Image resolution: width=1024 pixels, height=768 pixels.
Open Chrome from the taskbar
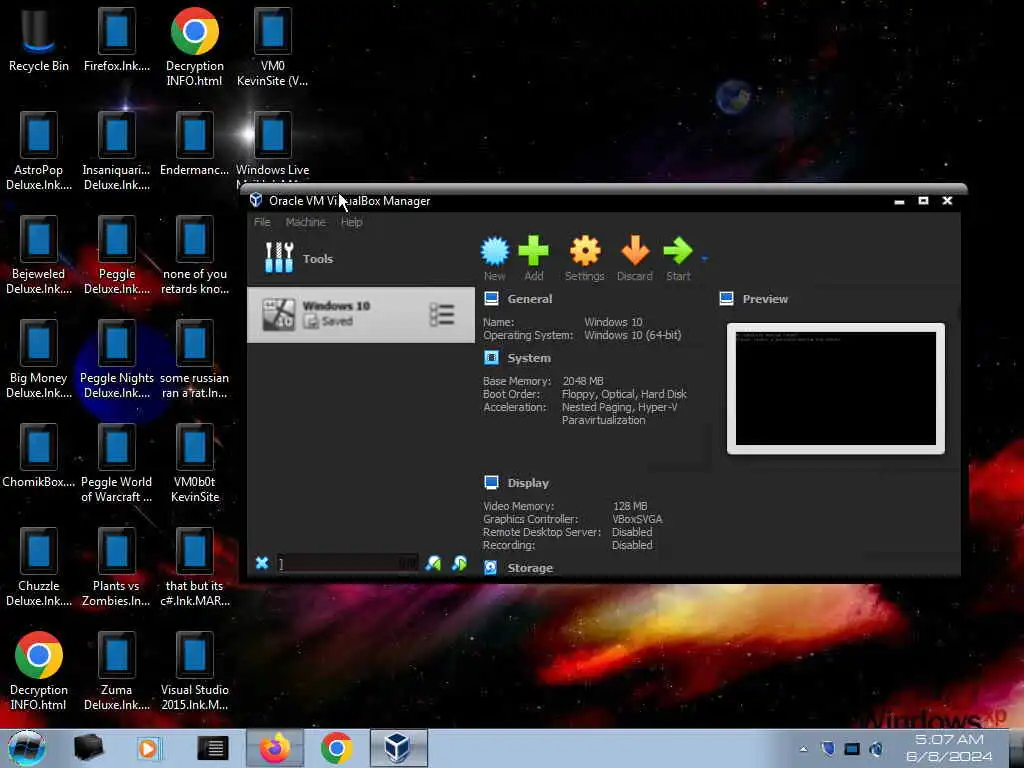click(x=337, y=748)
